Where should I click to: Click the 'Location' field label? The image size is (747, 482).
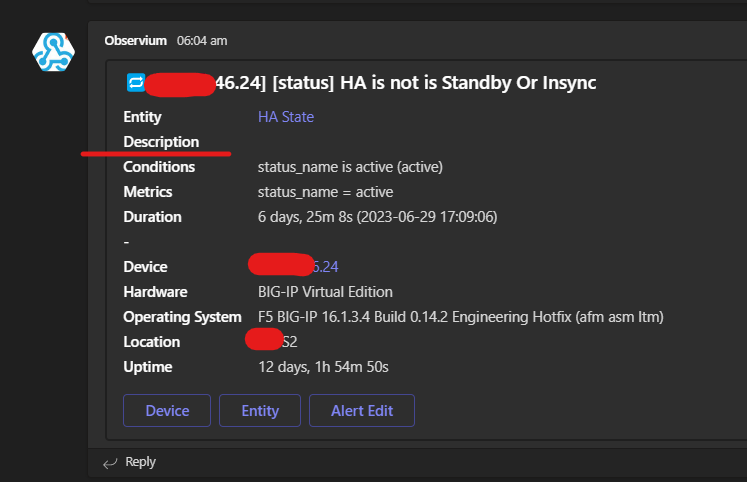pyautogui.click(x=151, y=342)
